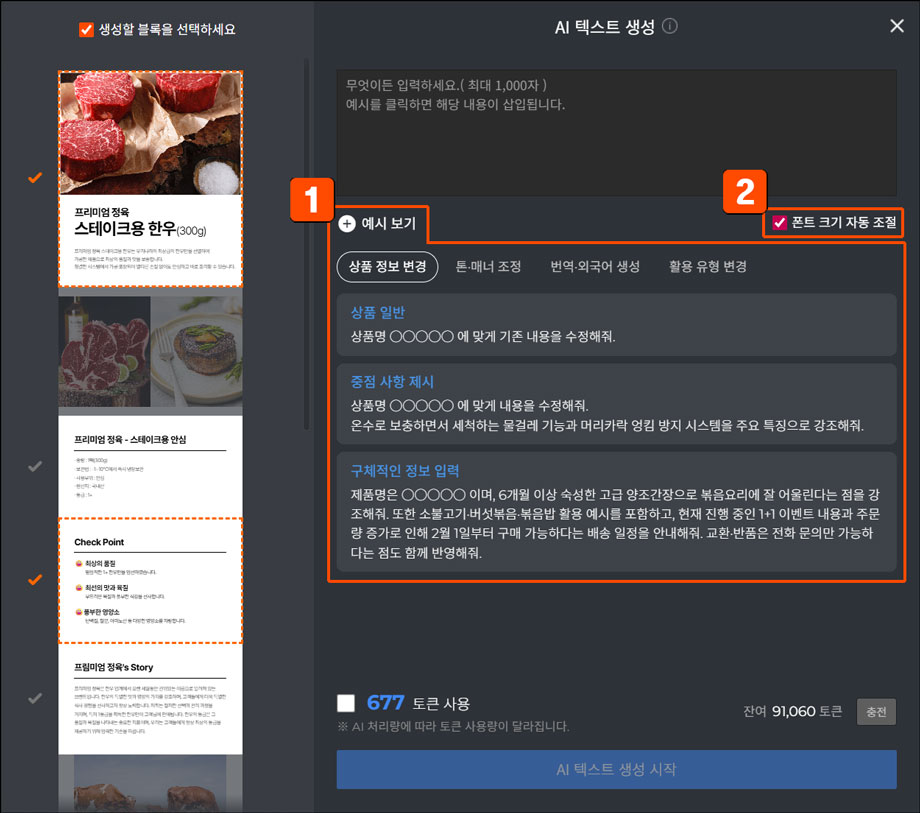This screenshot has width=920, height=813.
Task: Insert the 중점 사항 제시 example prompt
Action: [615, 404]
